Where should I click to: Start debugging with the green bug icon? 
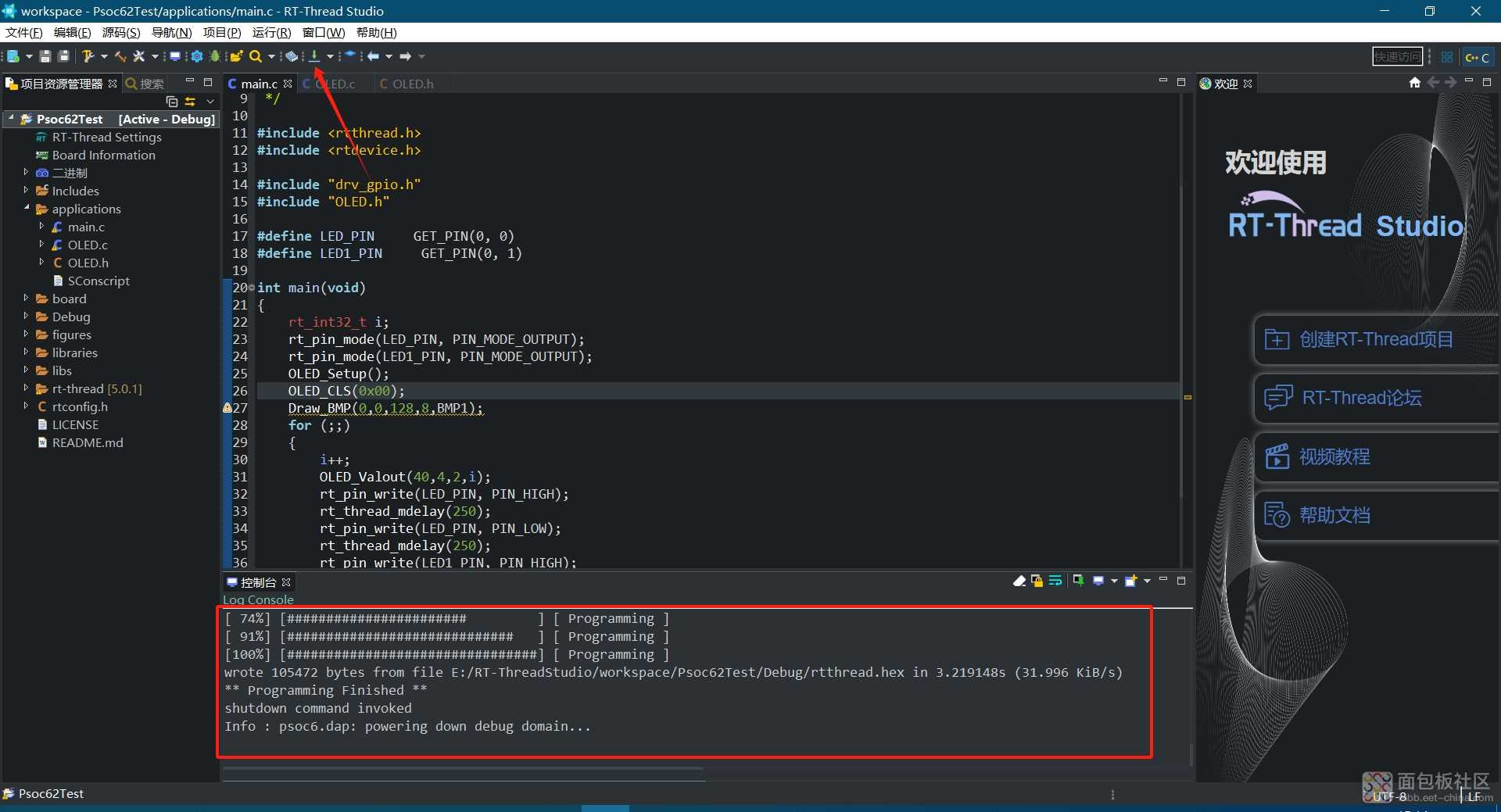point(214,56)
